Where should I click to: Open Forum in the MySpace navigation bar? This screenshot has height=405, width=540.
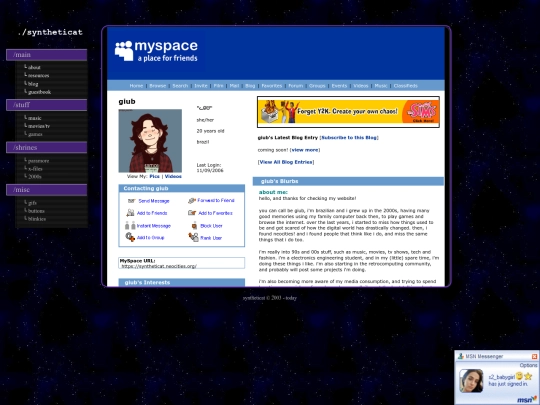(295, 86)
